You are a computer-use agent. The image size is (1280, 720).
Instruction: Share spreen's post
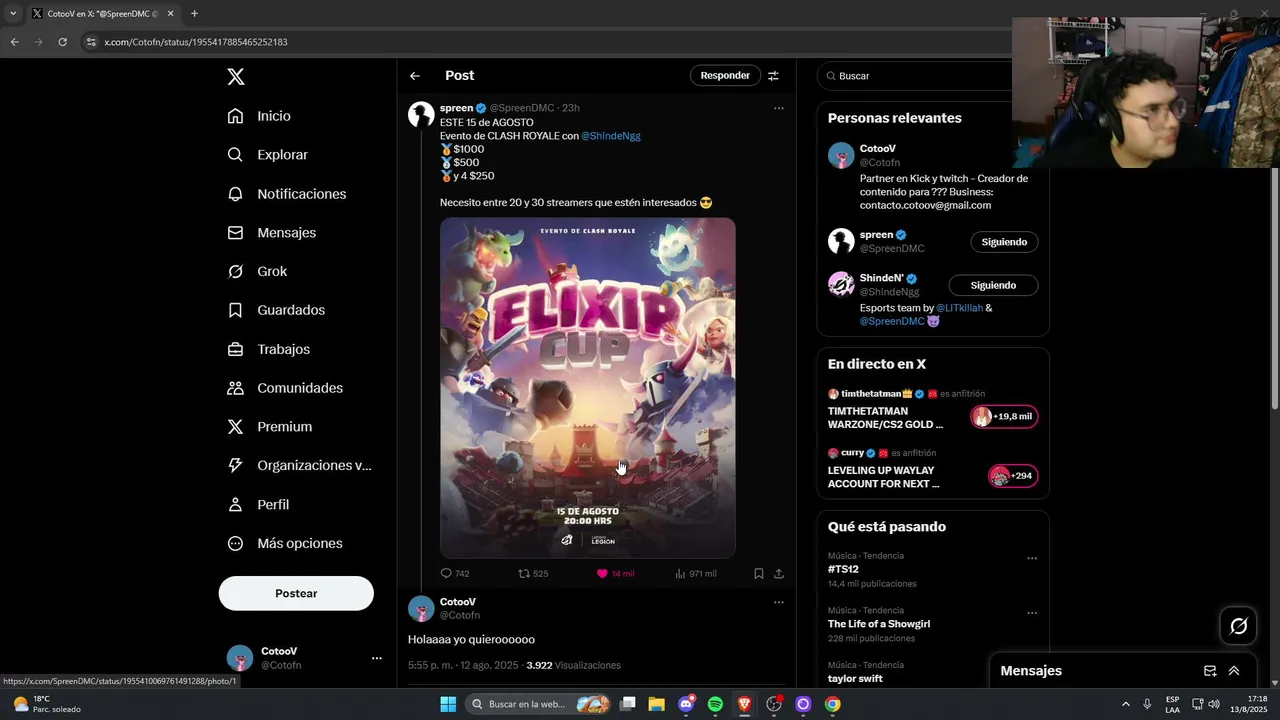pyautogui.click(x=779, y=574)
